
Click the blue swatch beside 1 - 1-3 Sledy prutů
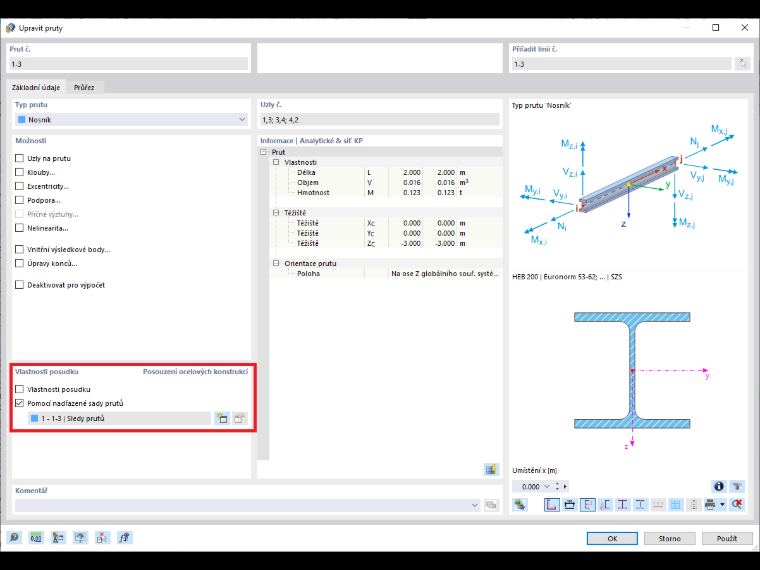click(34, 418)
